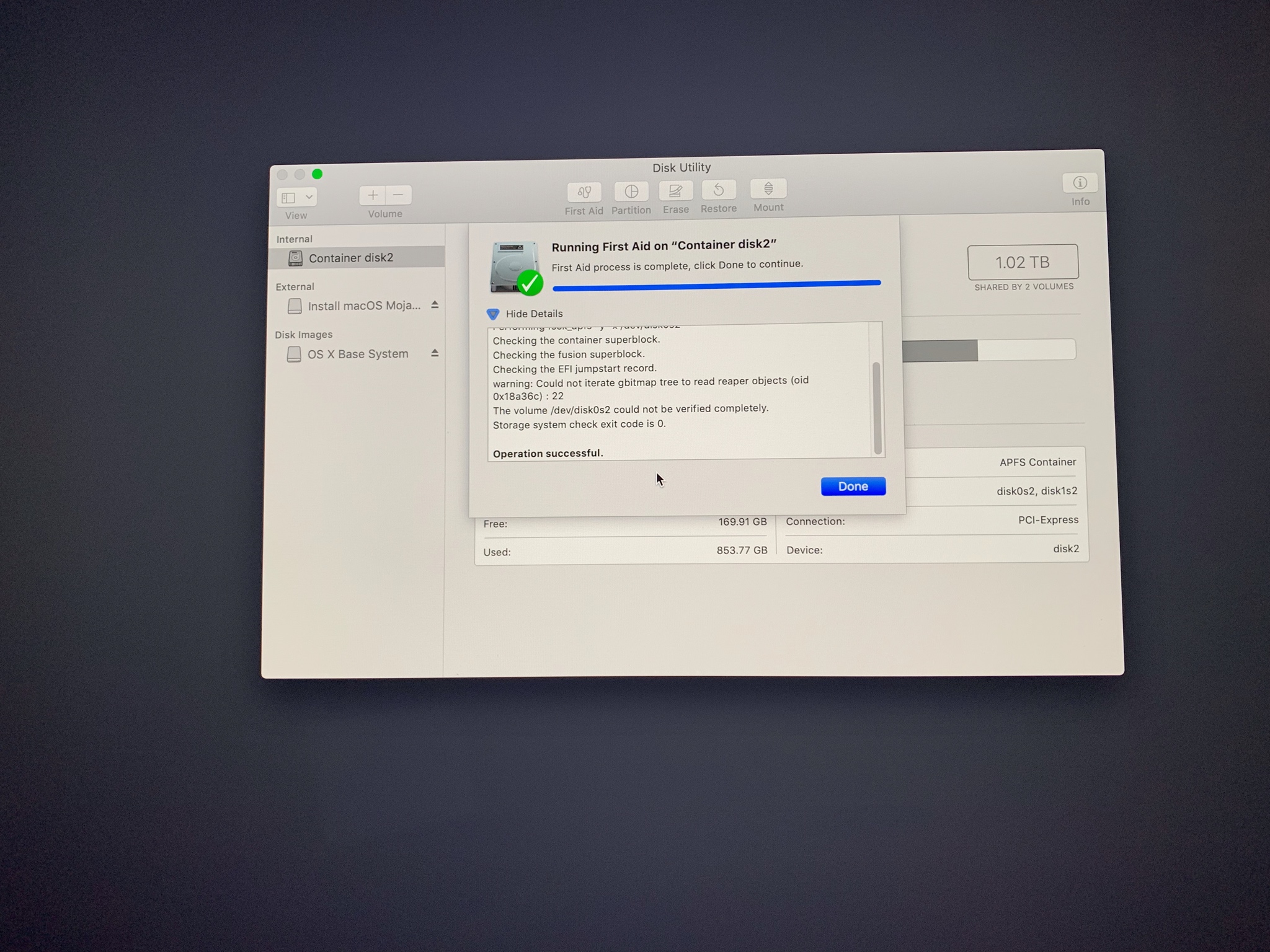Open the Partition tool
The height and width of the screenshot is (952, 1270).
[631, 192]
